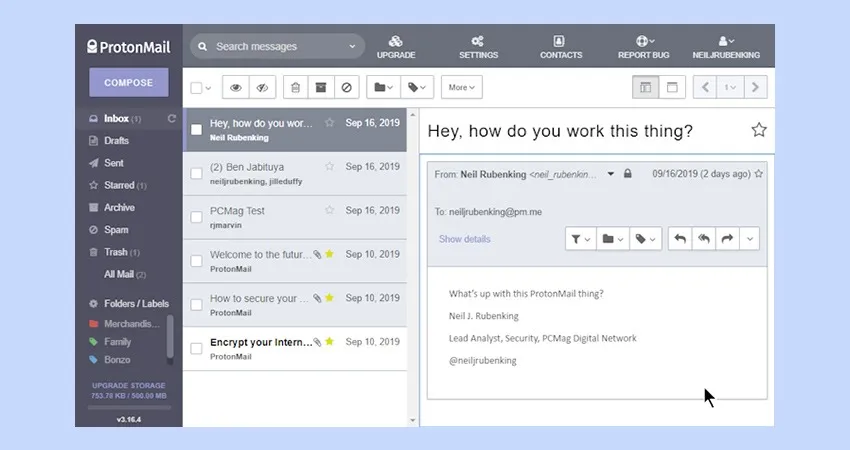Check the 'How to secure your' checkbox
The width and height of the screenshot is (850, 450).
coord(196,305)
